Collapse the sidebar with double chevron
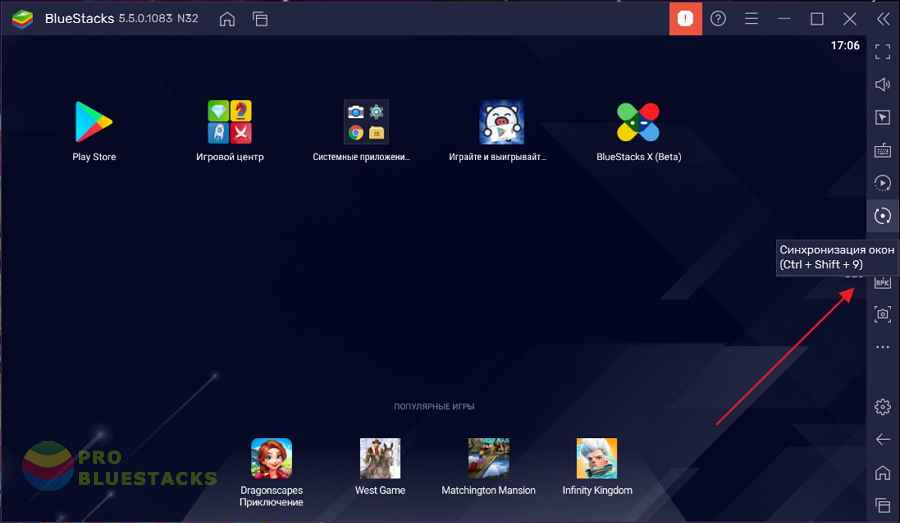Screen dimensions: 900x523 click(882, 19)
